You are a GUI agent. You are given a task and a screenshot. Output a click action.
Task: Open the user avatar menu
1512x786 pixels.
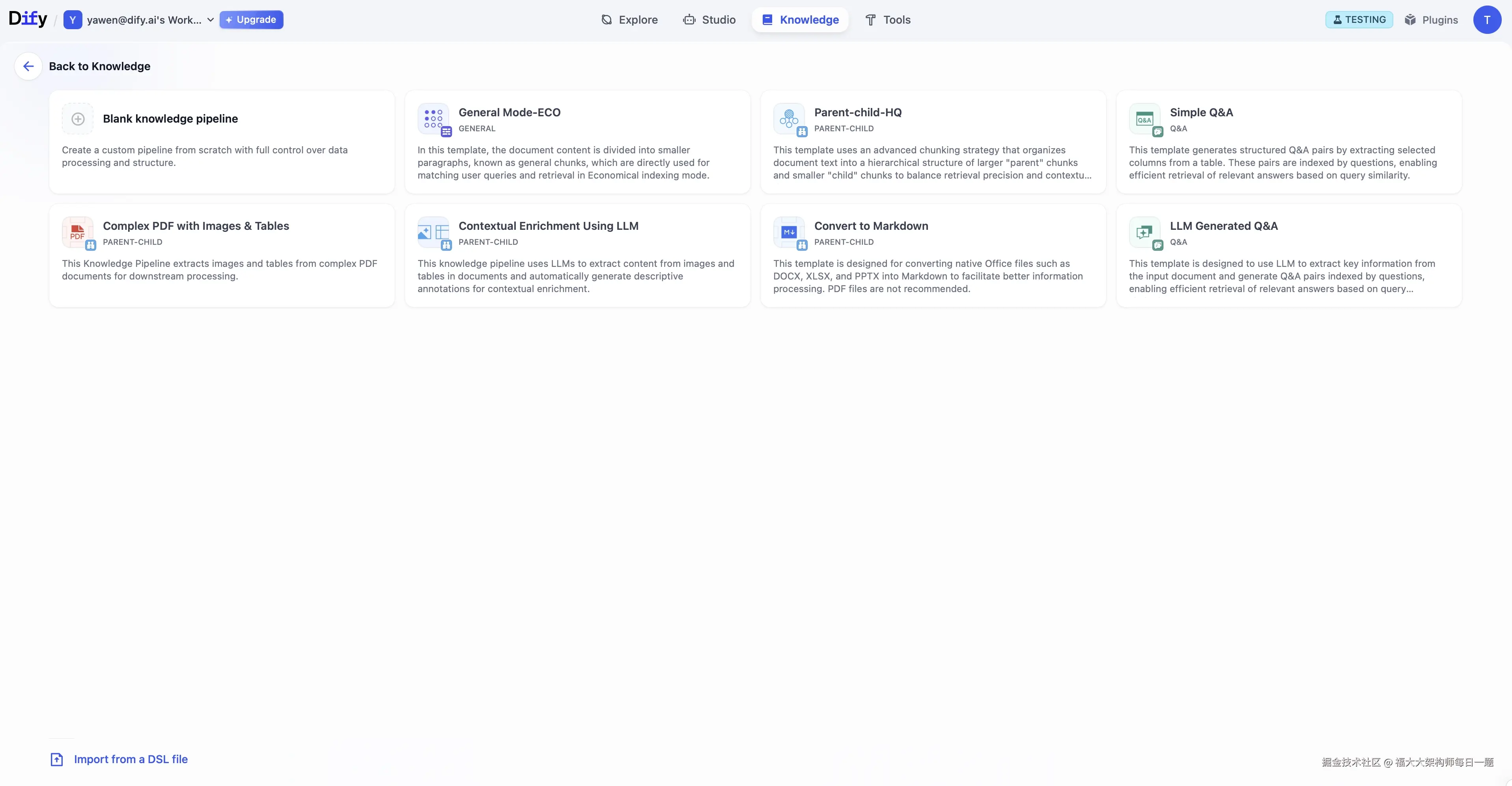point(1487,20)
